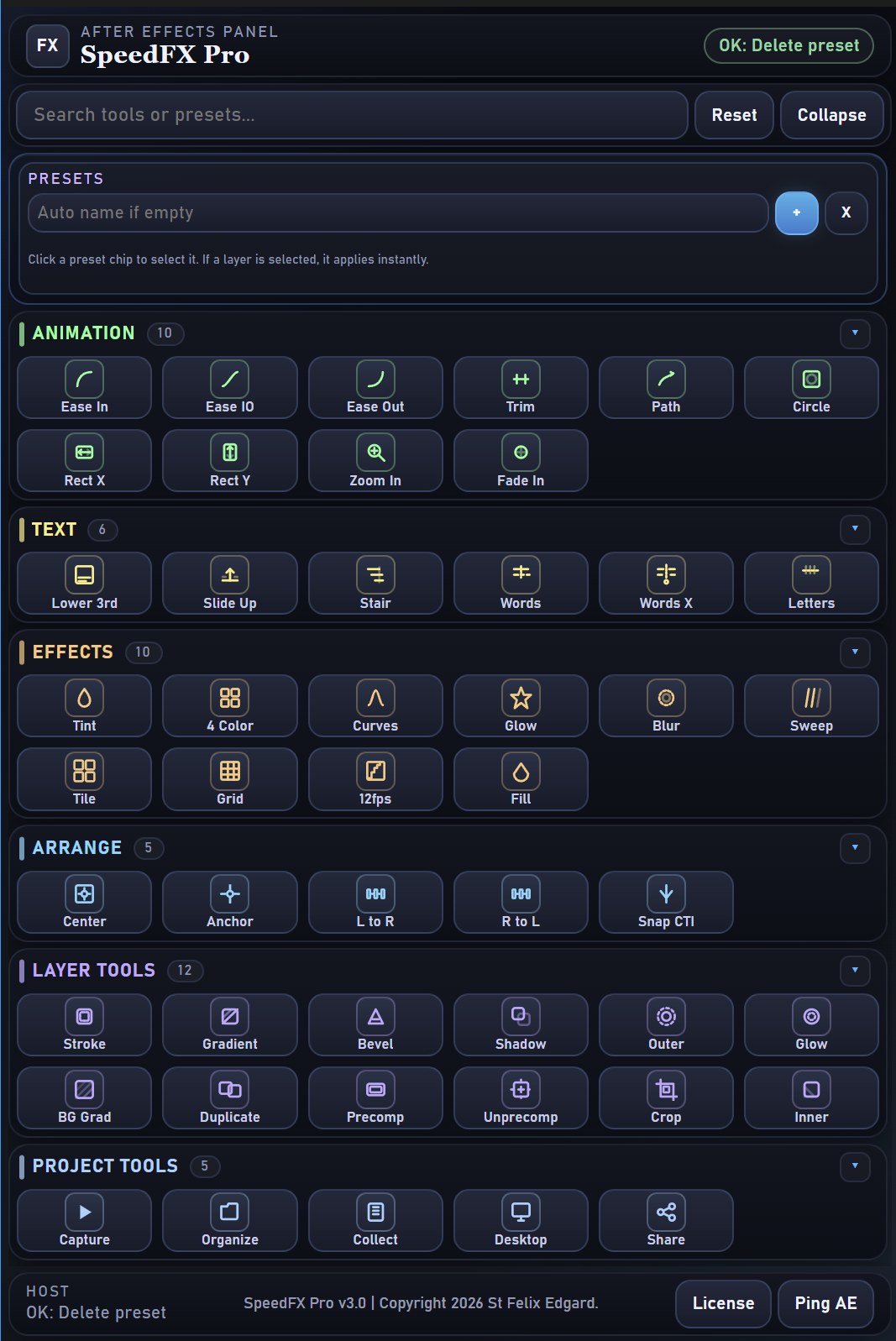The height and width of the screenshot is (1341, 896).
Task: Apply the Words text animation
Action: (x=521, y=583)
